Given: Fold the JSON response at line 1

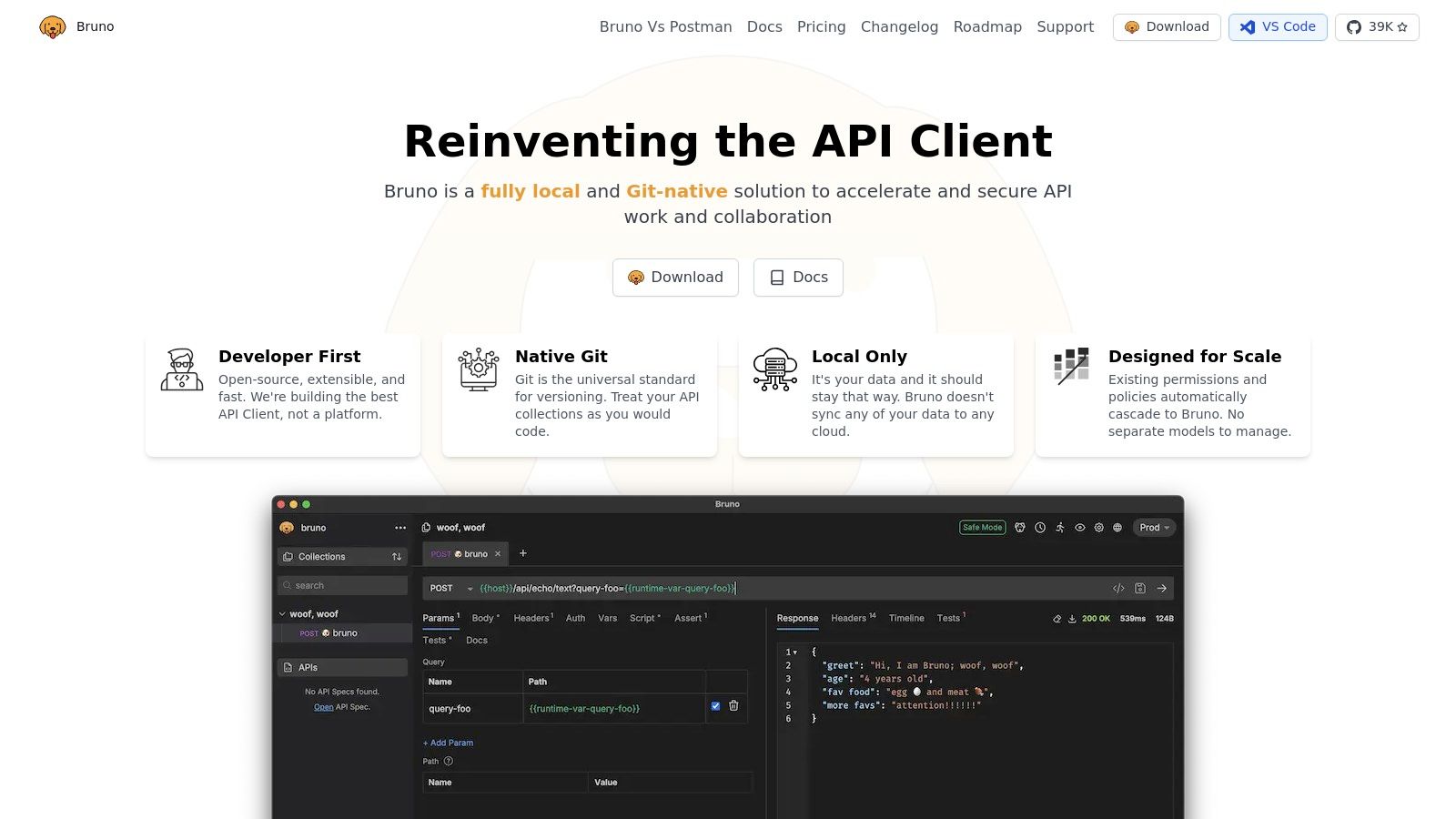Looking at the screenshot, I should click(795, 652).
